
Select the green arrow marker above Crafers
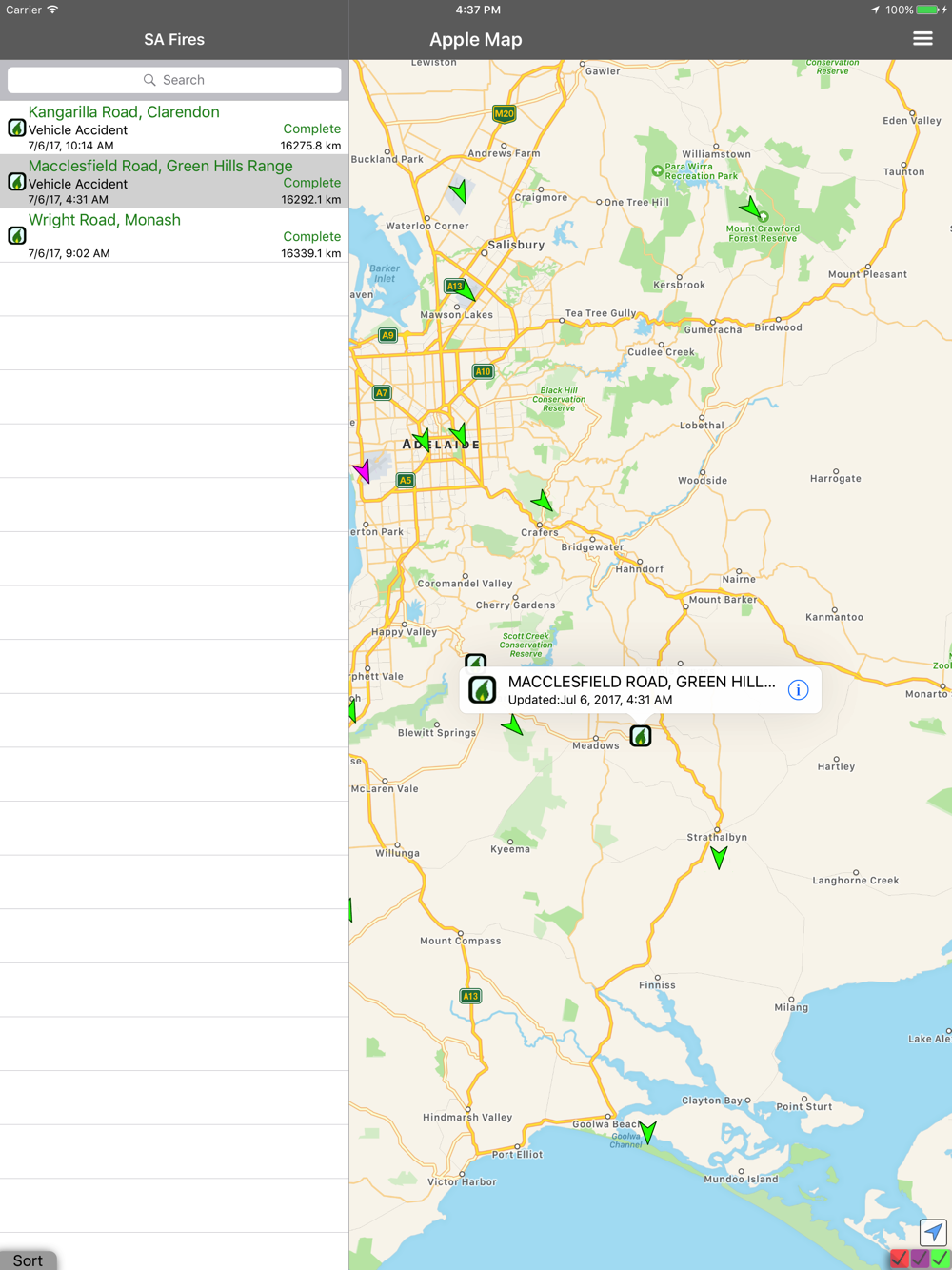tap(543, 500)
